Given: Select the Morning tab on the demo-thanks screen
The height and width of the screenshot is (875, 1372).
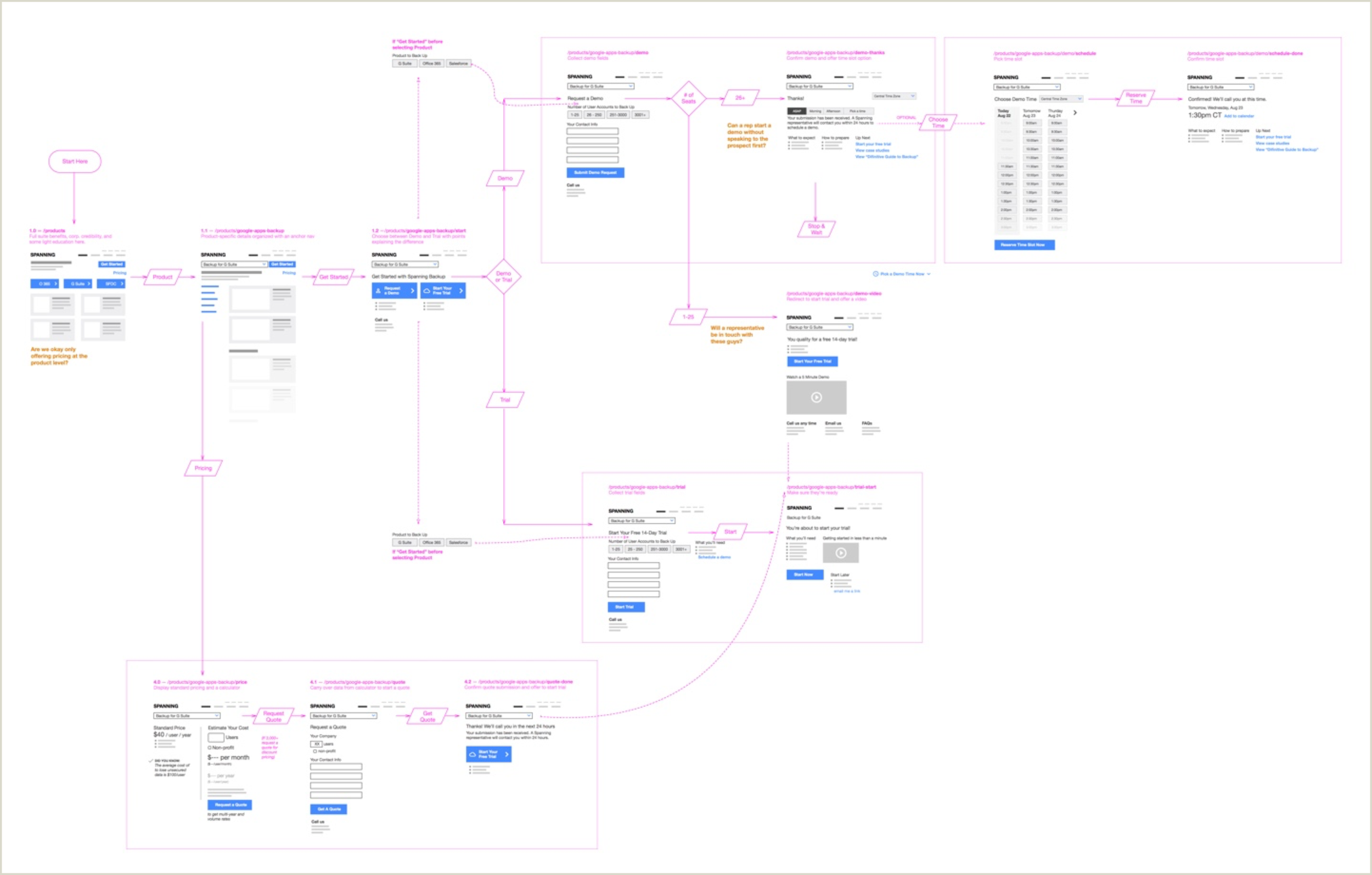Looking at the screenshot, I should click(x=816, y=111).
